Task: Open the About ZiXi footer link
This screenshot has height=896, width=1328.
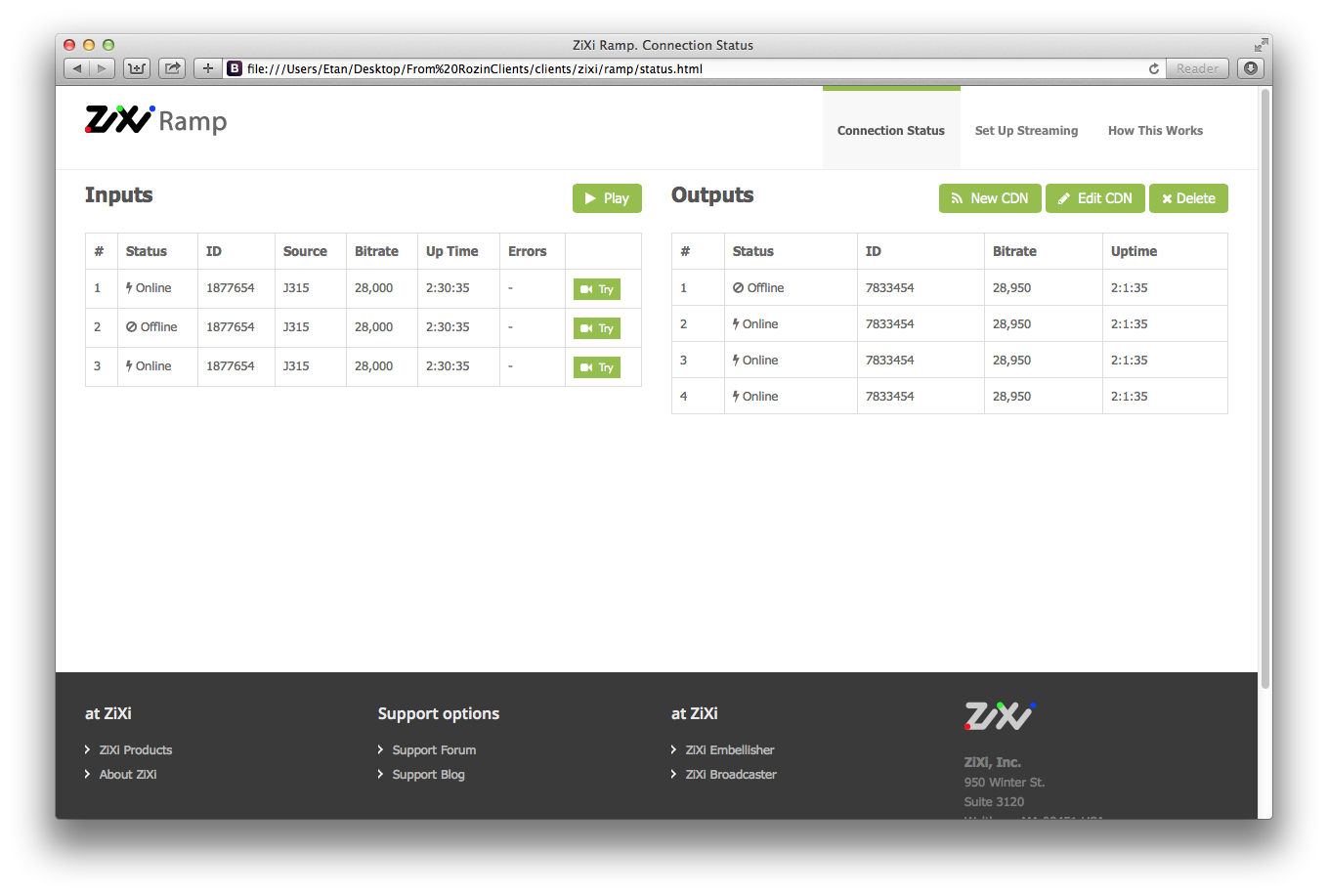Action: coord(128,774)
